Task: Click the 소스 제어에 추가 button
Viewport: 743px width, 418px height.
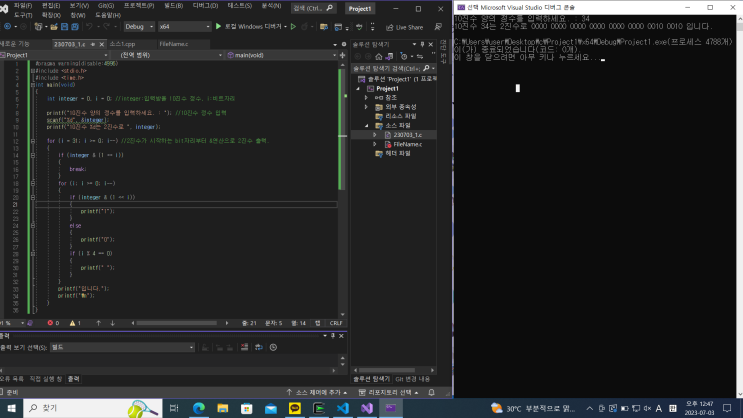Action: pos(314,392)
